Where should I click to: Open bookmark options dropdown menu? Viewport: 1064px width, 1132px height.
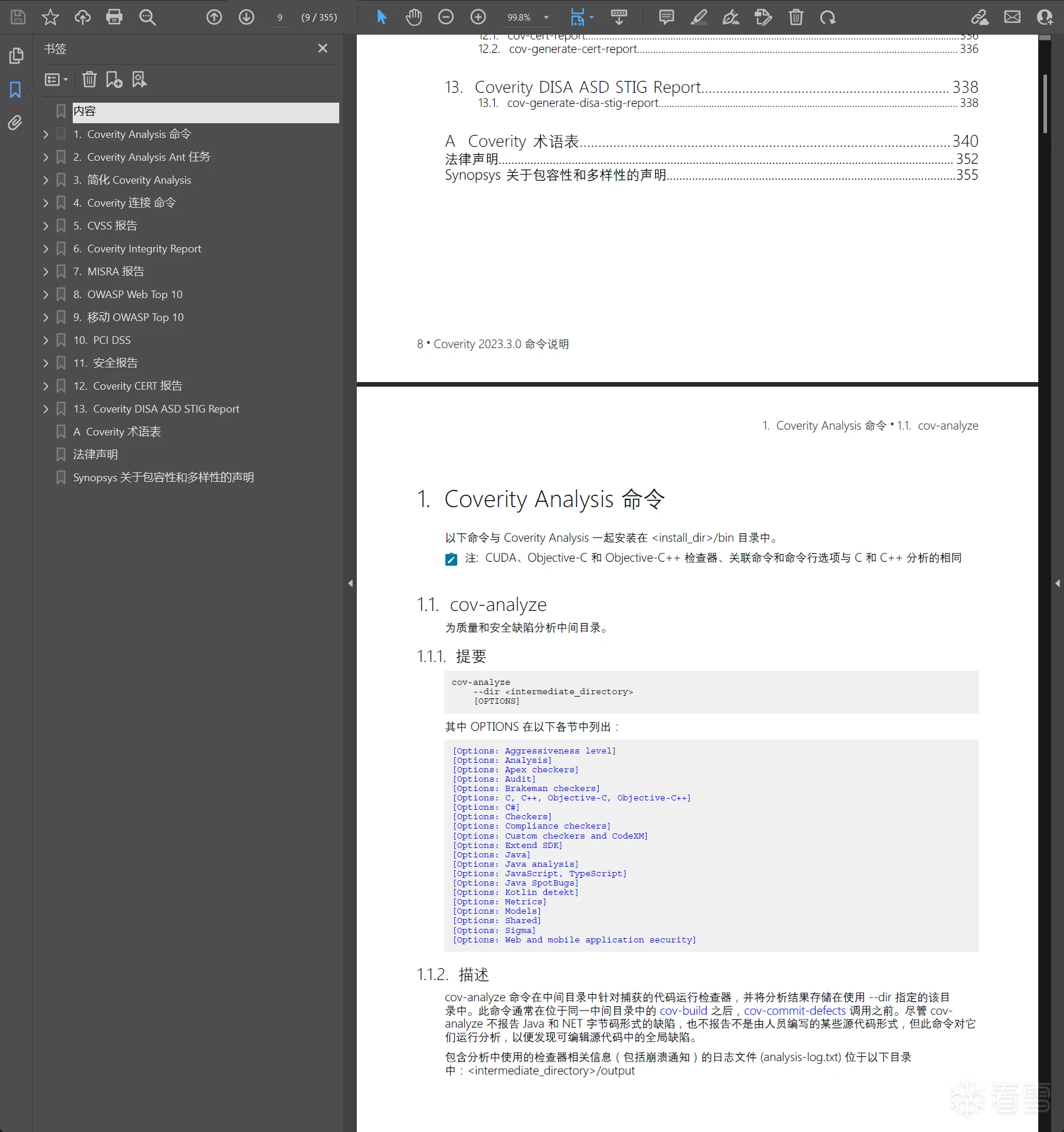tap(56, 79)
